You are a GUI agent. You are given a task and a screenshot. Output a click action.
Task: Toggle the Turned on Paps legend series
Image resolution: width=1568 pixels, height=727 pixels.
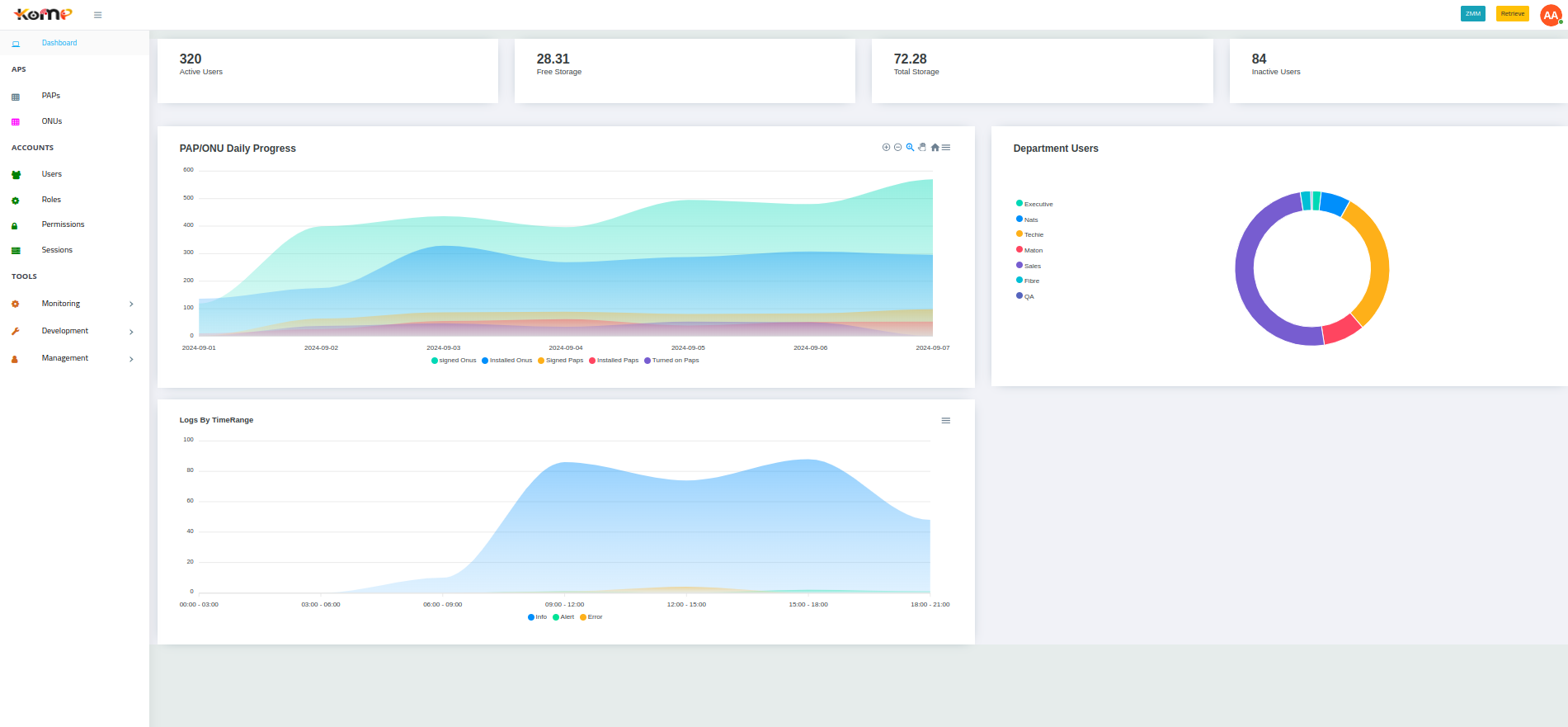coord(671,361)
